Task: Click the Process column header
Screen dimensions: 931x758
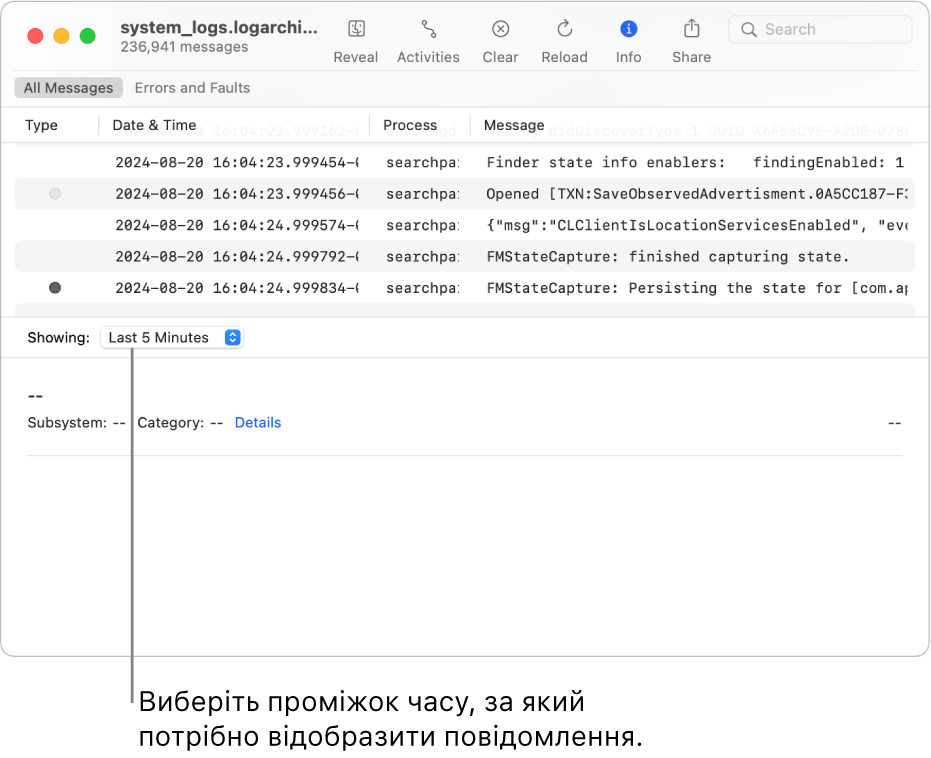Action: pos(410,125)
